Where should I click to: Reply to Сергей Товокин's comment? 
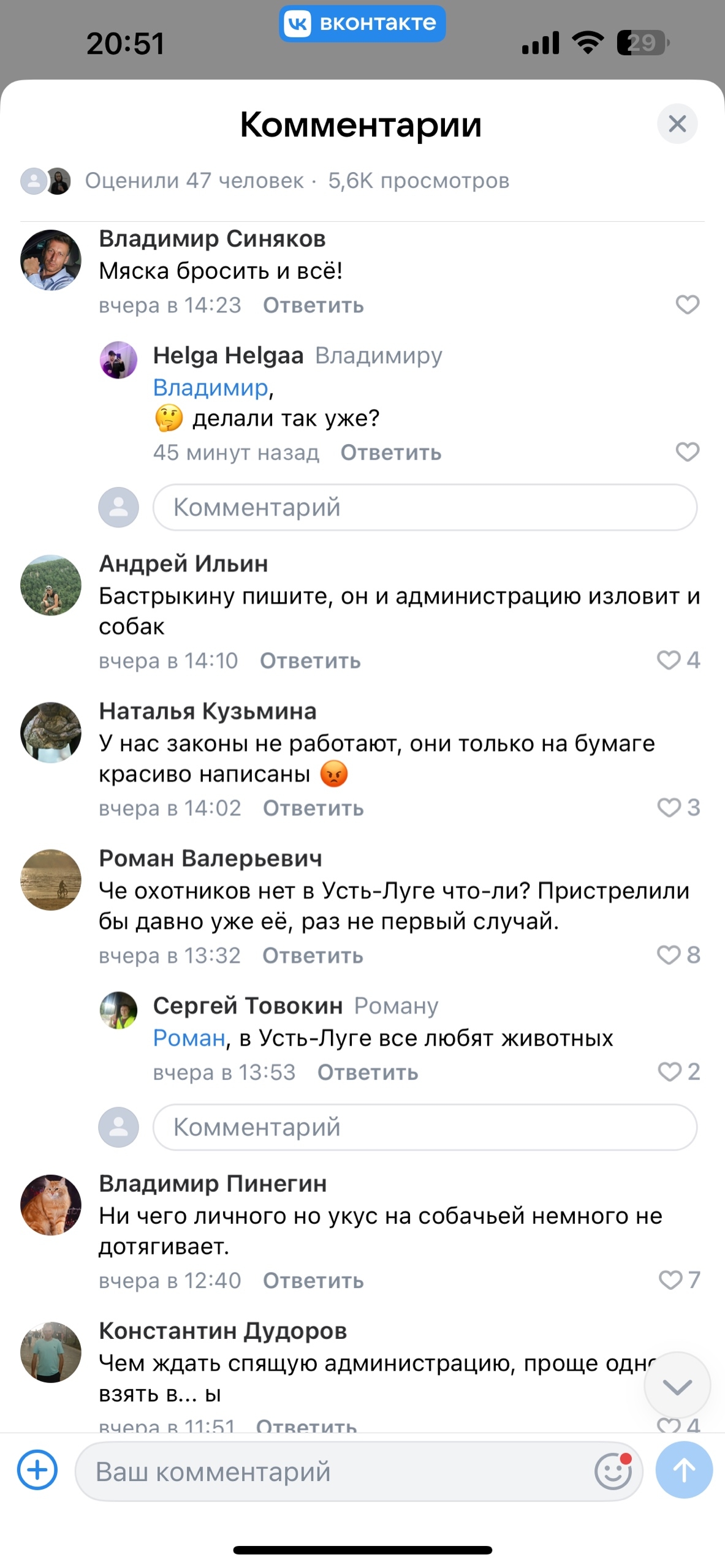tap(368, 1072)
